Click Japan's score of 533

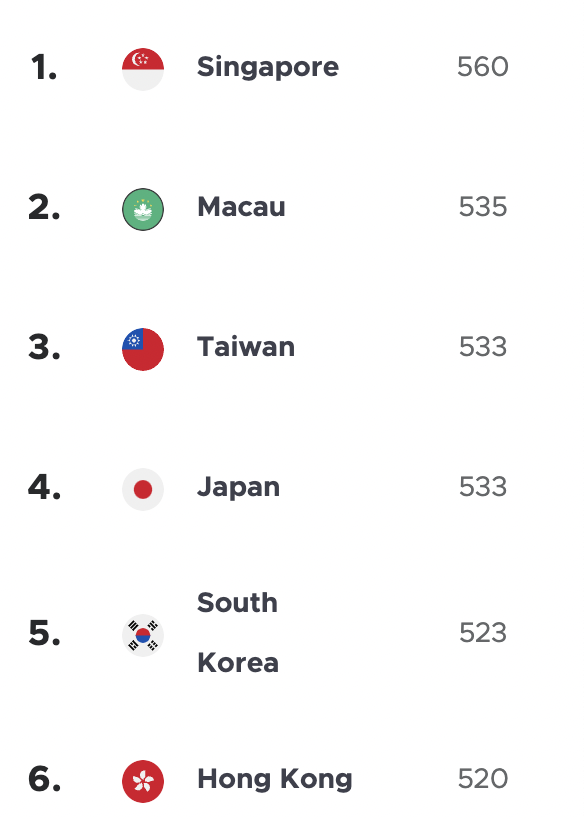point(483,487)
